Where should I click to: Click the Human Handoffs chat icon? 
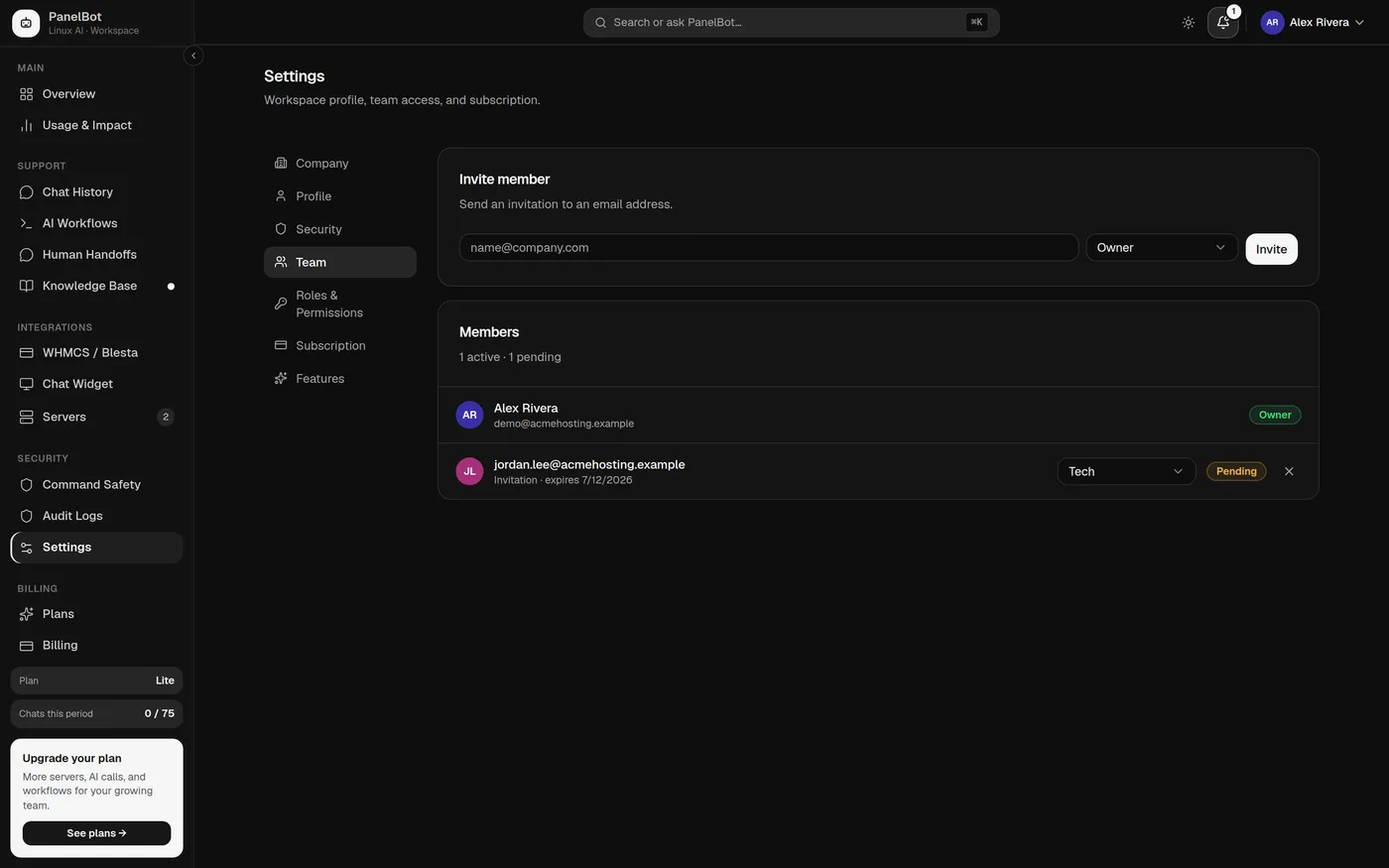[27, 255]
